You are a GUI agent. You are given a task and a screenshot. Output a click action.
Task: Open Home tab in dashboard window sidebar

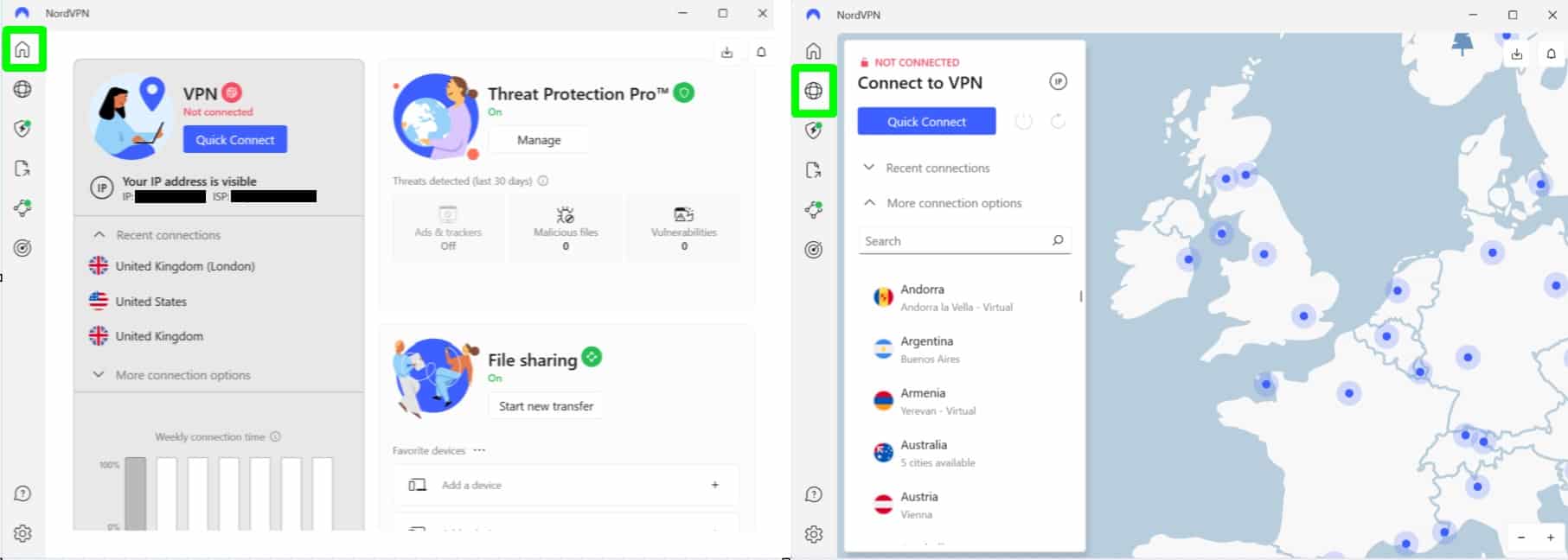click(22, 49)
